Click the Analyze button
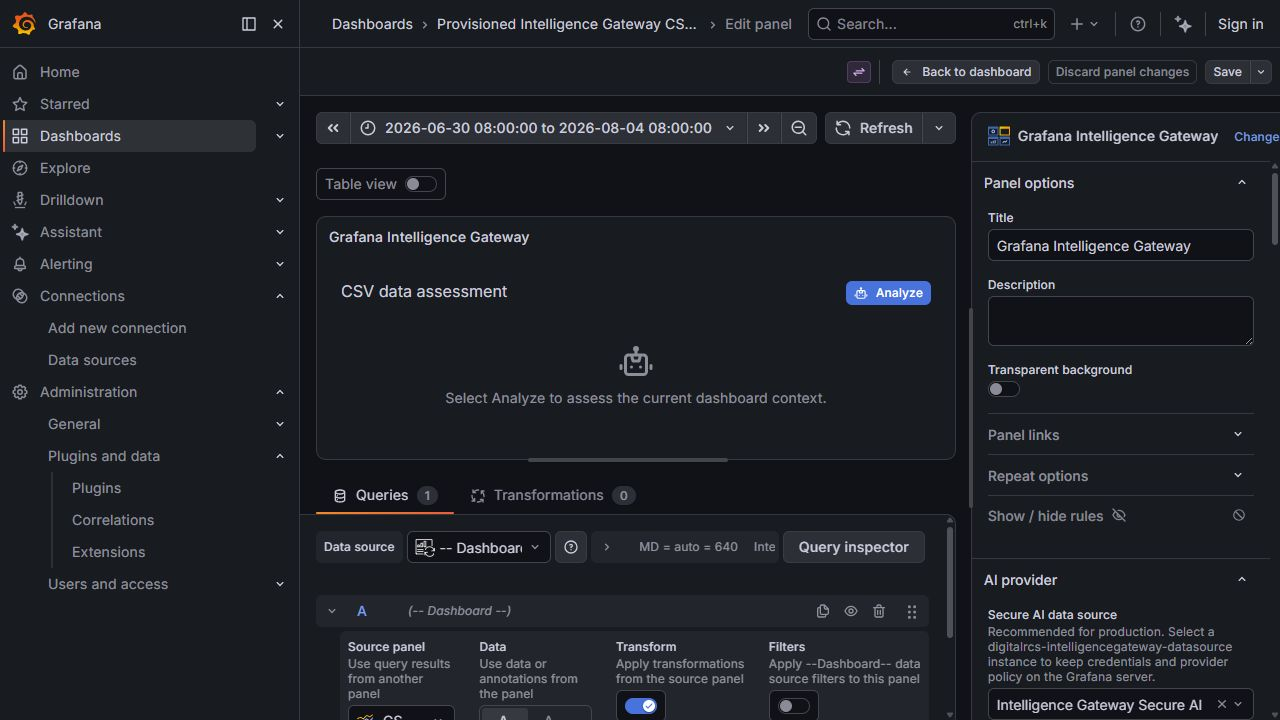This screenshot has width=1280, height=720. [888, 293]
